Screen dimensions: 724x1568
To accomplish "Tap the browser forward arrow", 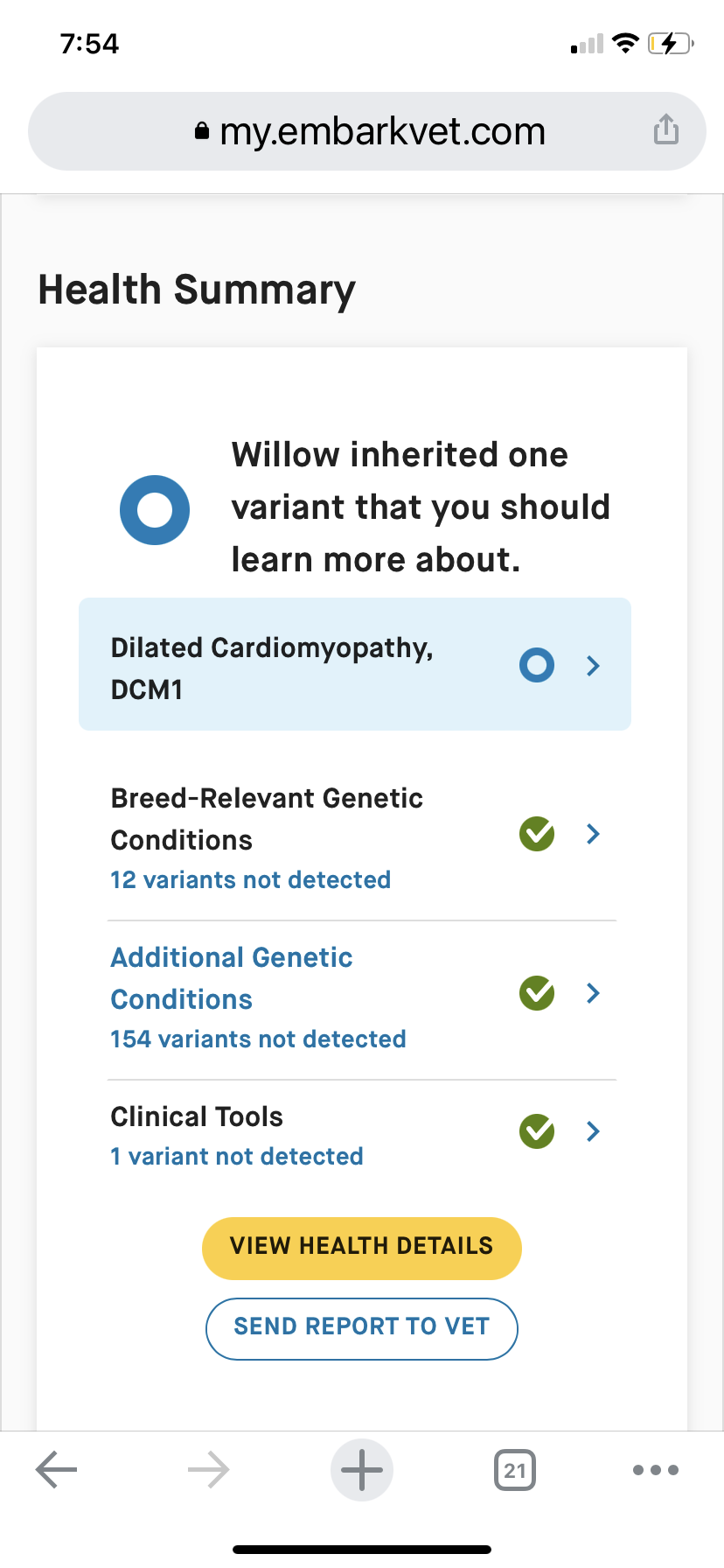I will click(x=209, y=1469).
